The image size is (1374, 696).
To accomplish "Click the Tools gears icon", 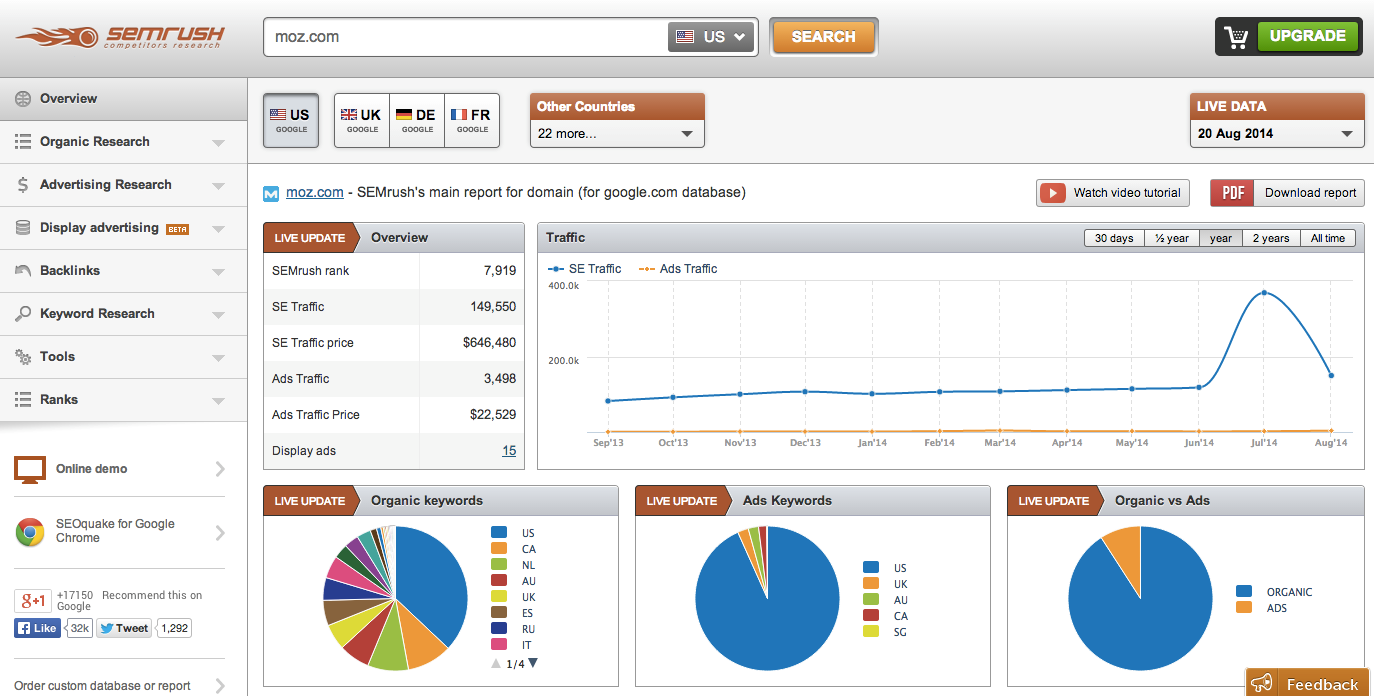I will coord(22,357).
